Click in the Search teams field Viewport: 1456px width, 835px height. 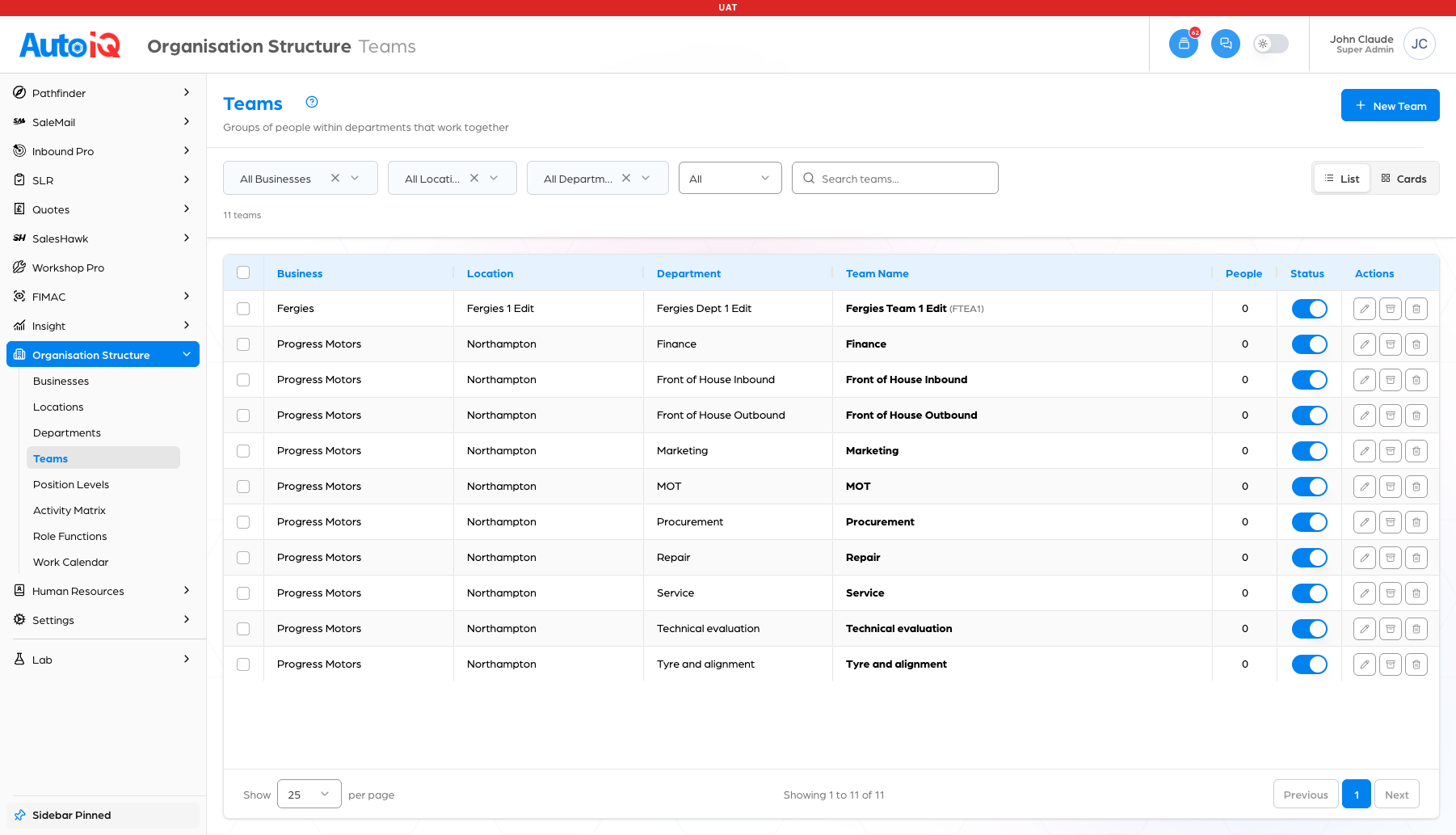coord(895,178)
